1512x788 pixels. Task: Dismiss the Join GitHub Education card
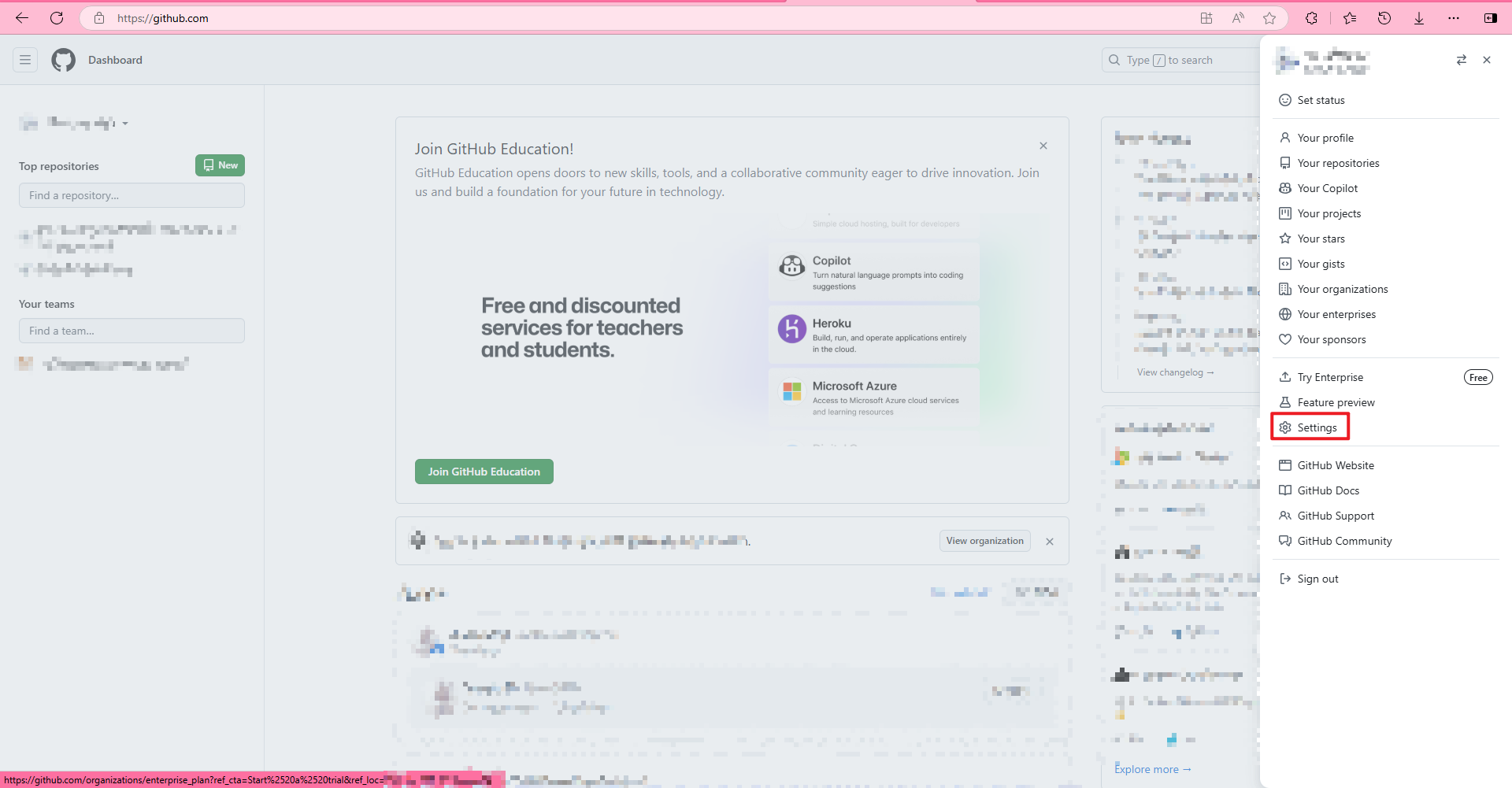tap(1043, 146)
